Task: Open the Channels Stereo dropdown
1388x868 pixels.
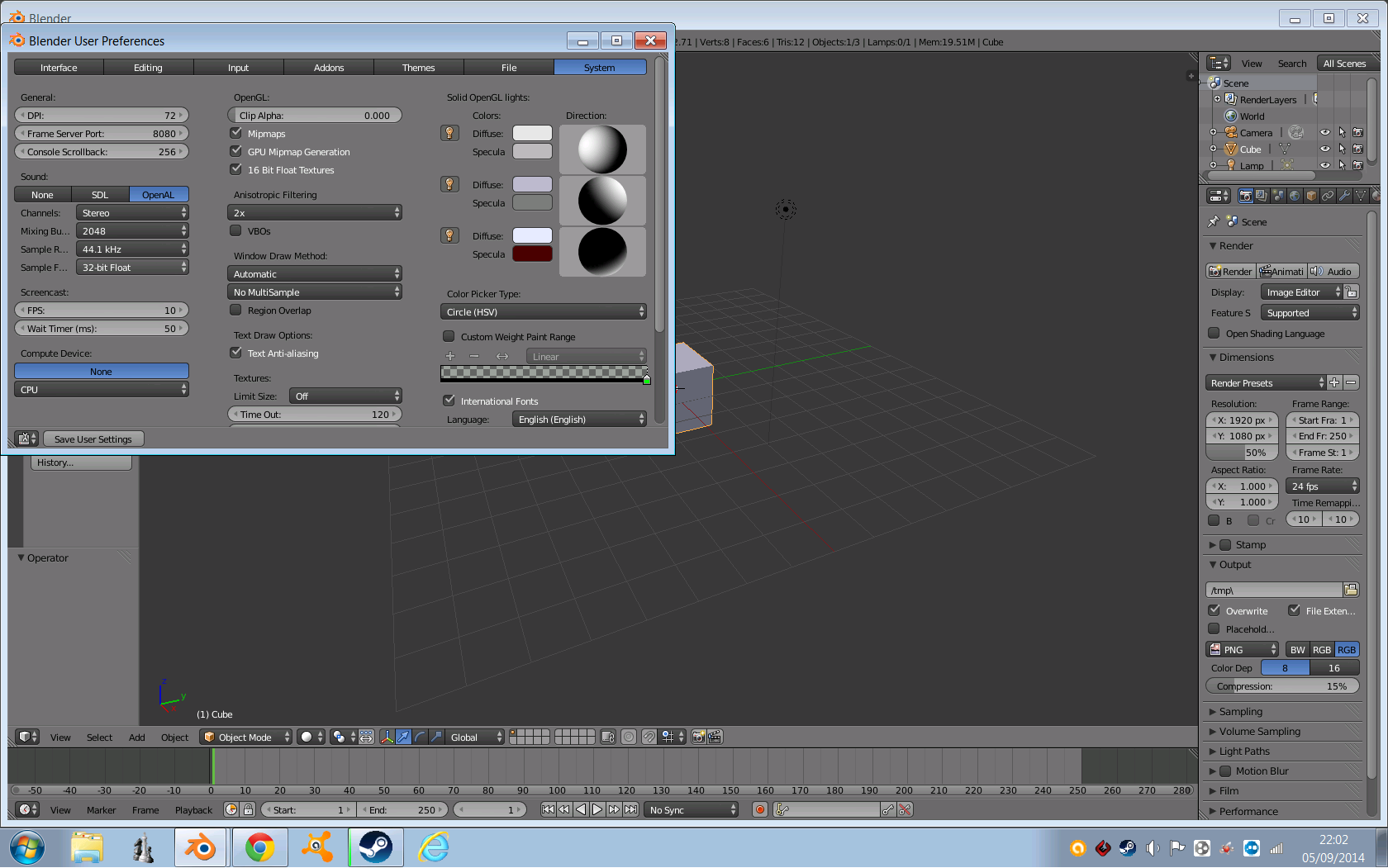Action: click(132, 212)
